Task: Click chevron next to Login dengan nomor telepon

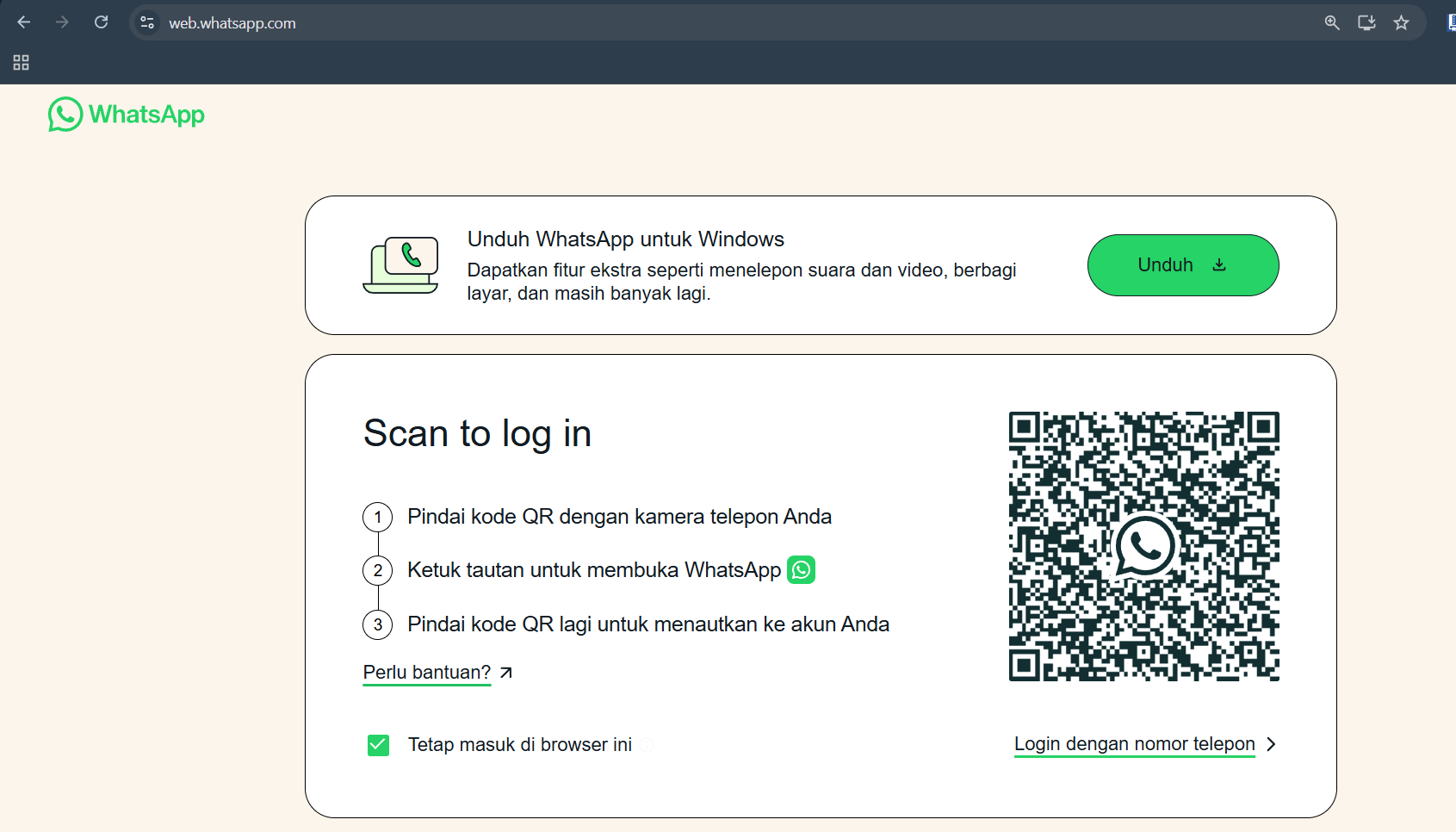Action: coord(1271,744)
